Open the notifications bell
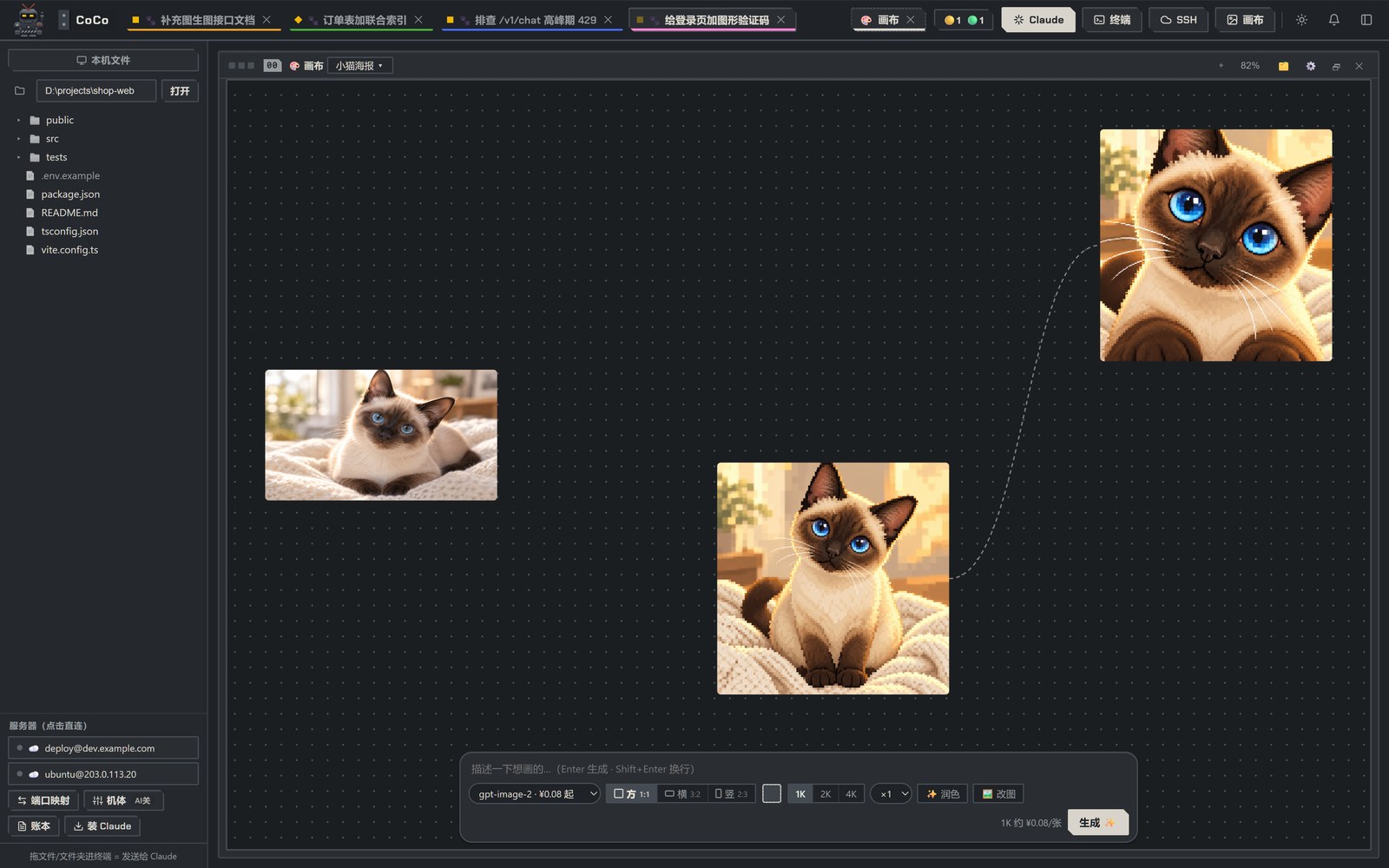Viewport: 1389px width, 868px height. click(x=1333, y=20)
